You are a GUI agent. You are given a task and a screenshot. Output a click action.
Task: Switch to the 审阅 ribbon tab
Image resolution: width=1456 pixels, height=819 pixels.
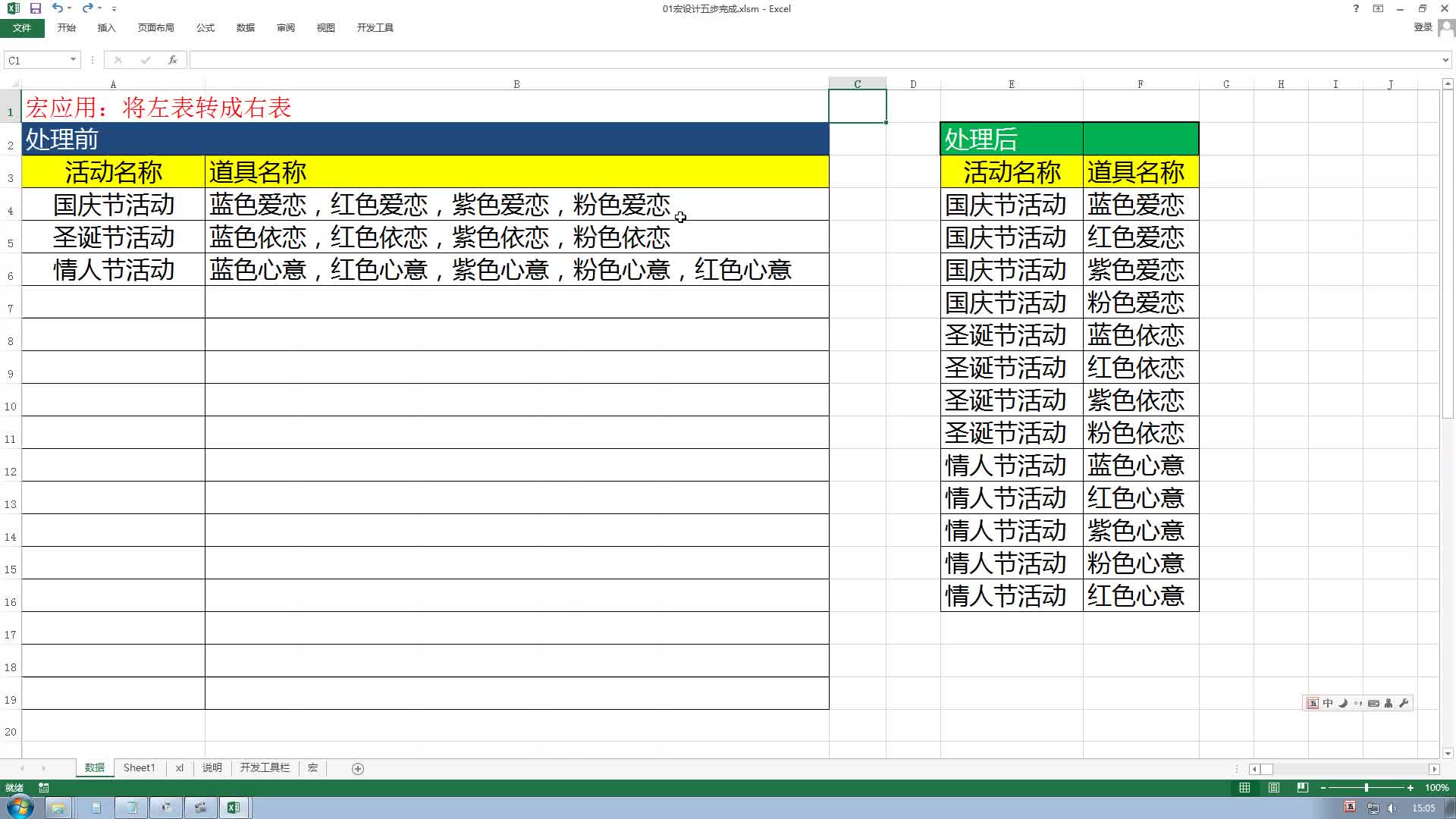(x=286, y=28)
